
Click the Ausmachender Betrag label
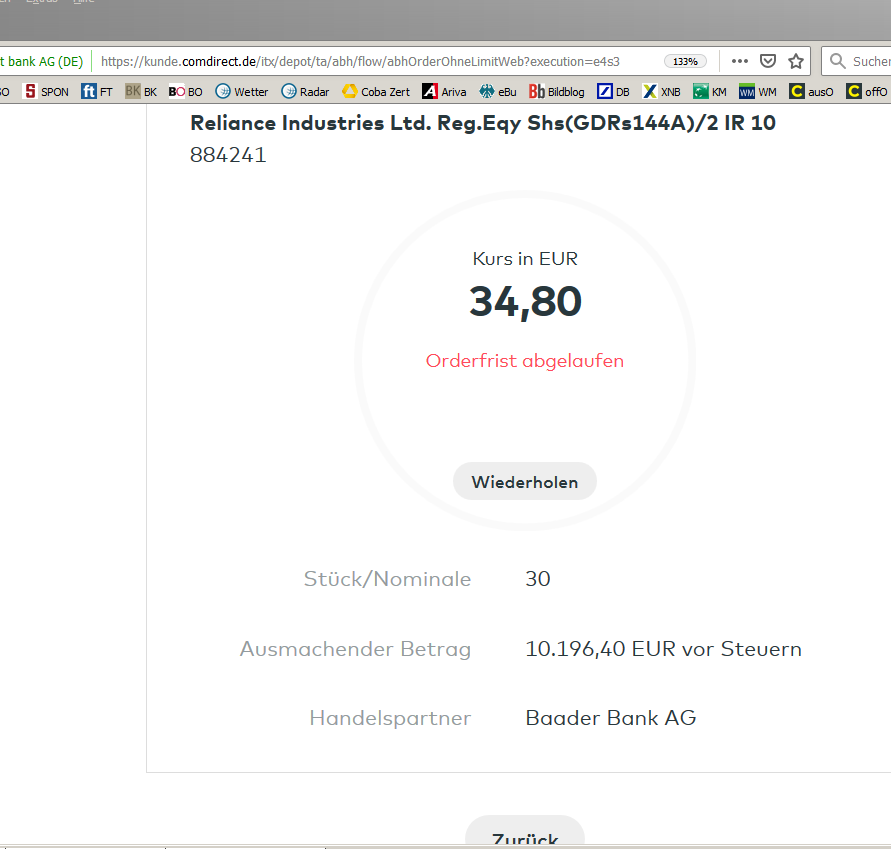356,649
